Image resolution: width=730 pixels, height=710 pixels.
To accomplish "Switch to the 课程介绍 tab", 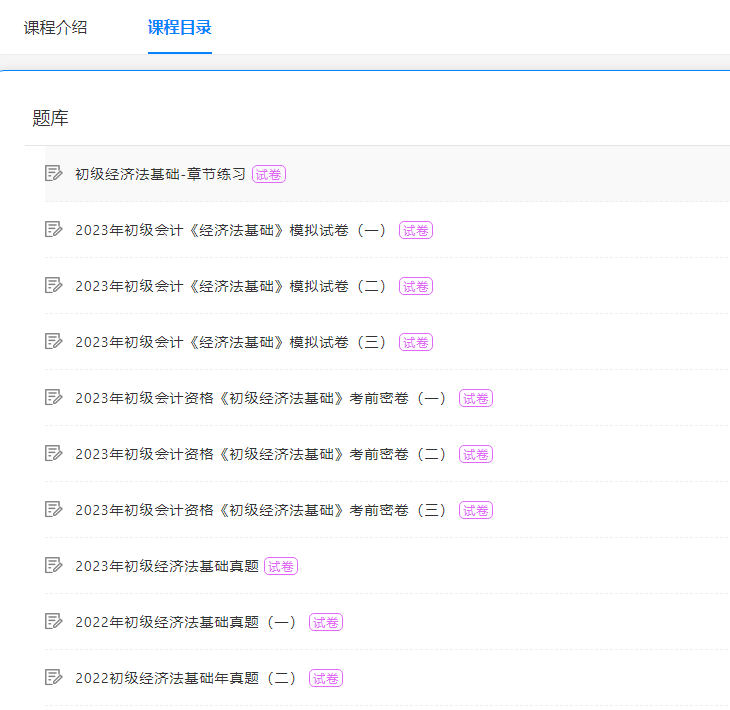I will pyautogui.click(x=55, y=27).
